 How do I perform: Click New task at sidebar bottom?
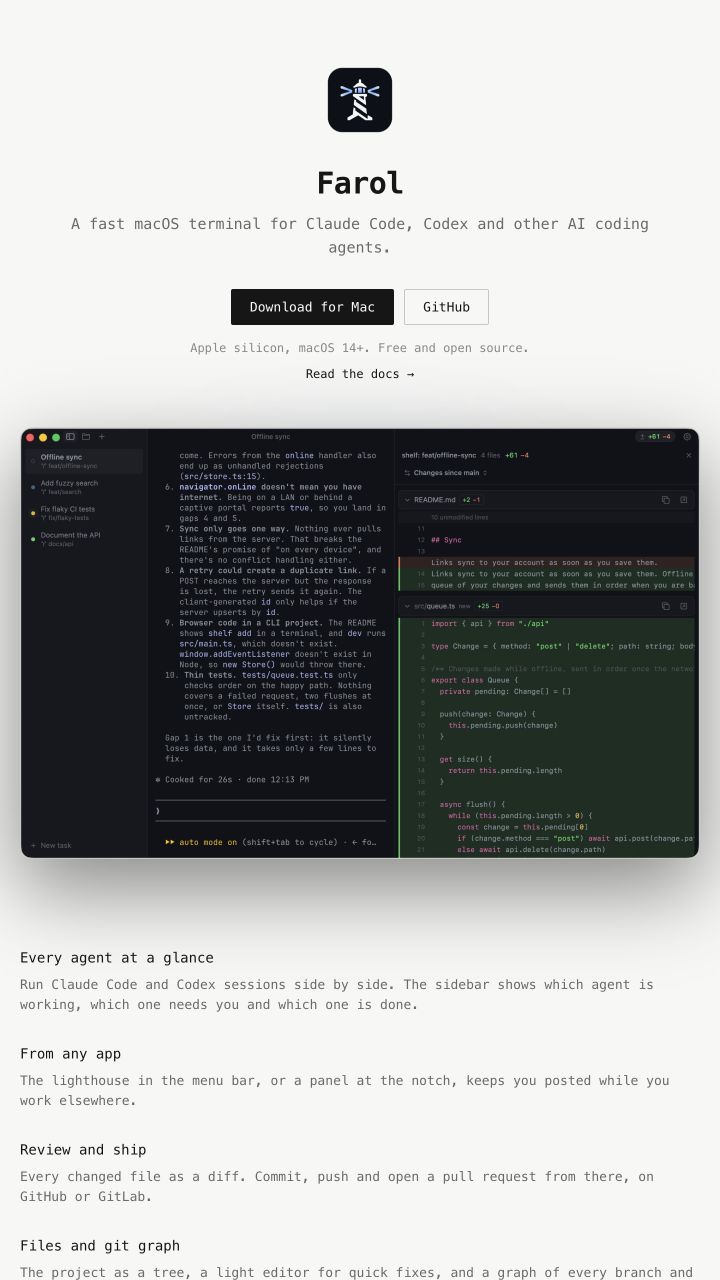tap(51, 845)
